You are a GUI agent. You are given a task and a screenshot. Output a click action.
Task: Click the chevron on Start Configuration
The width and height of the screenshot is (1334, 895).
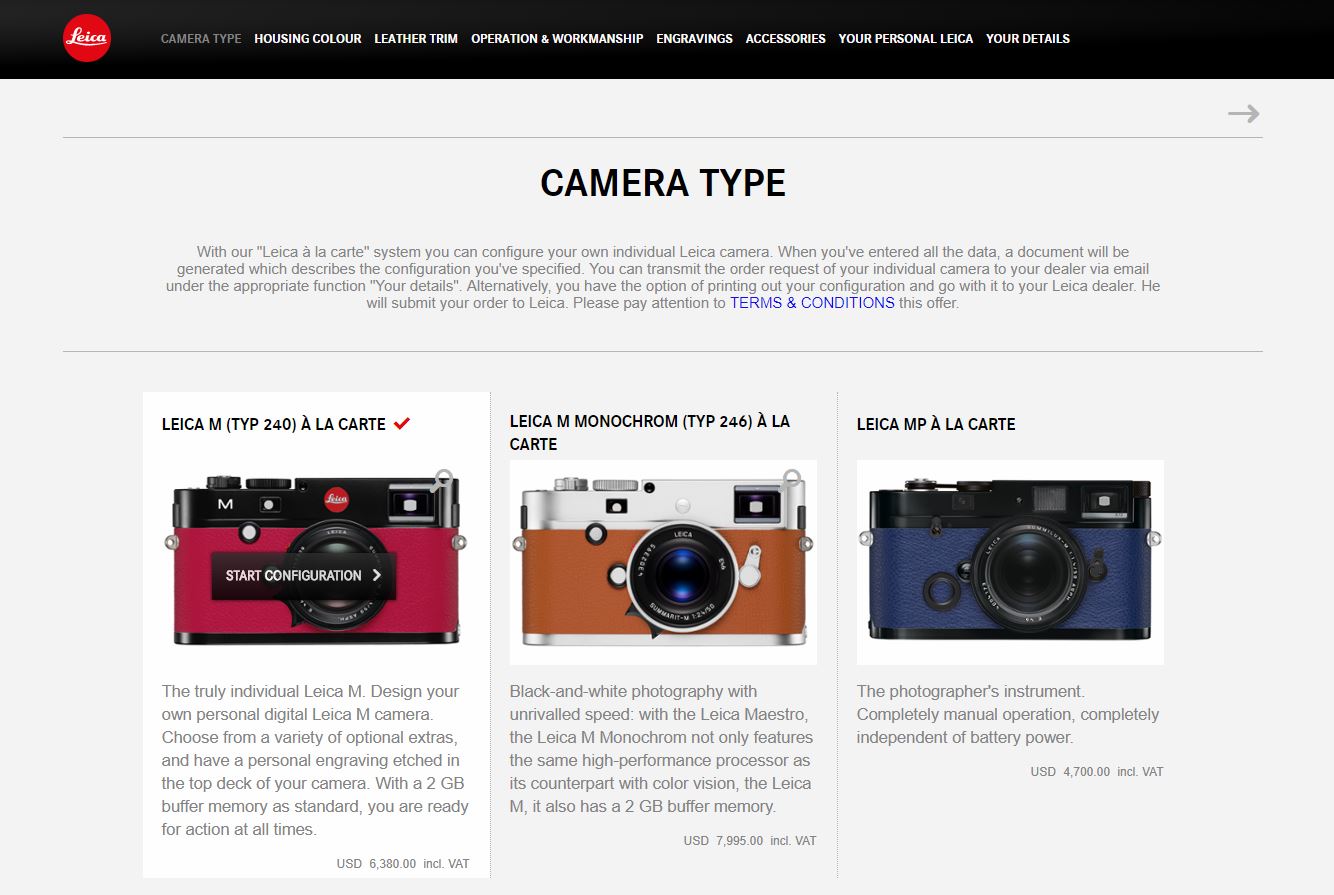point(376,575)
